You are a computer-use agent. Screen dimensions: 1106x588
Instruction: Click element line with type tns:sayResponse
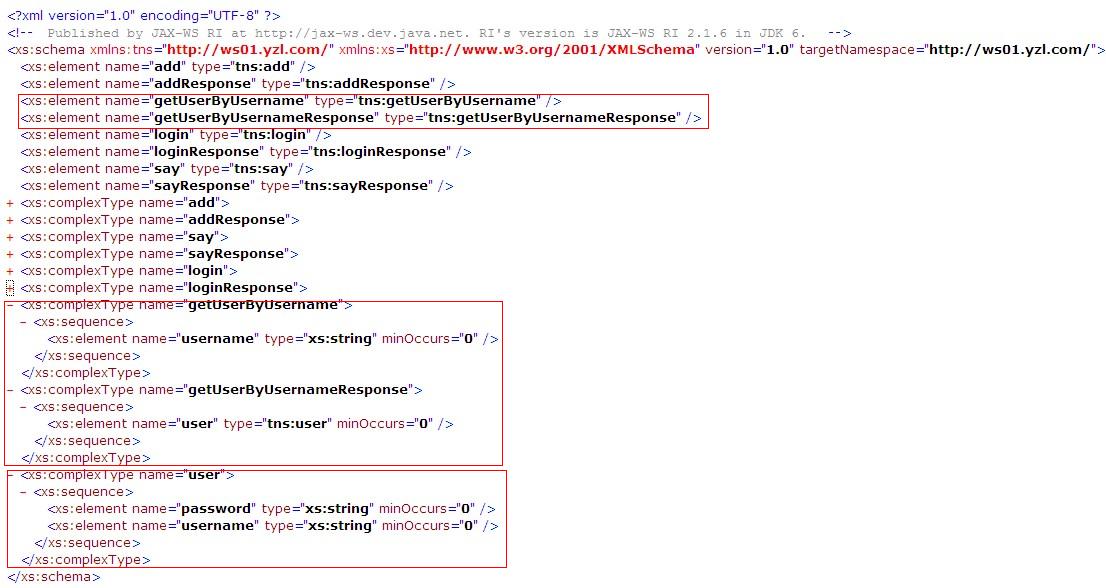pyautogui.click(x=237, y=185)
